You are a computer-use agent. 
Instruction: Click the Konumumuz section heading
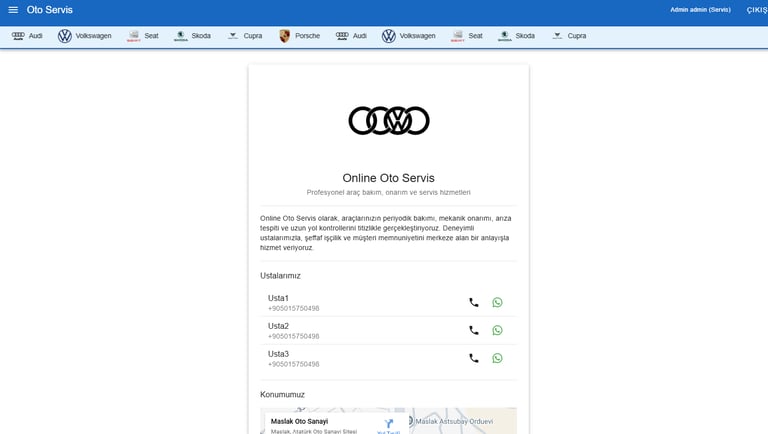tap(282, 394)
